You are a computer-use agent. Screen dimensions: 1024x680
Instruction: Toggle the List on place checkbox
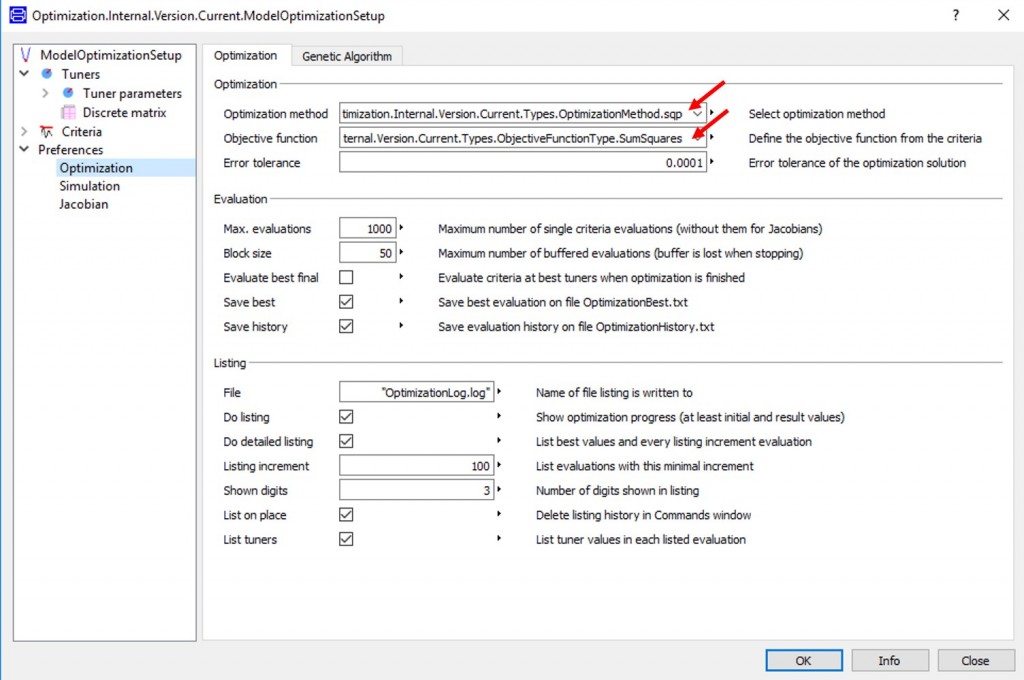coord(346,515)
